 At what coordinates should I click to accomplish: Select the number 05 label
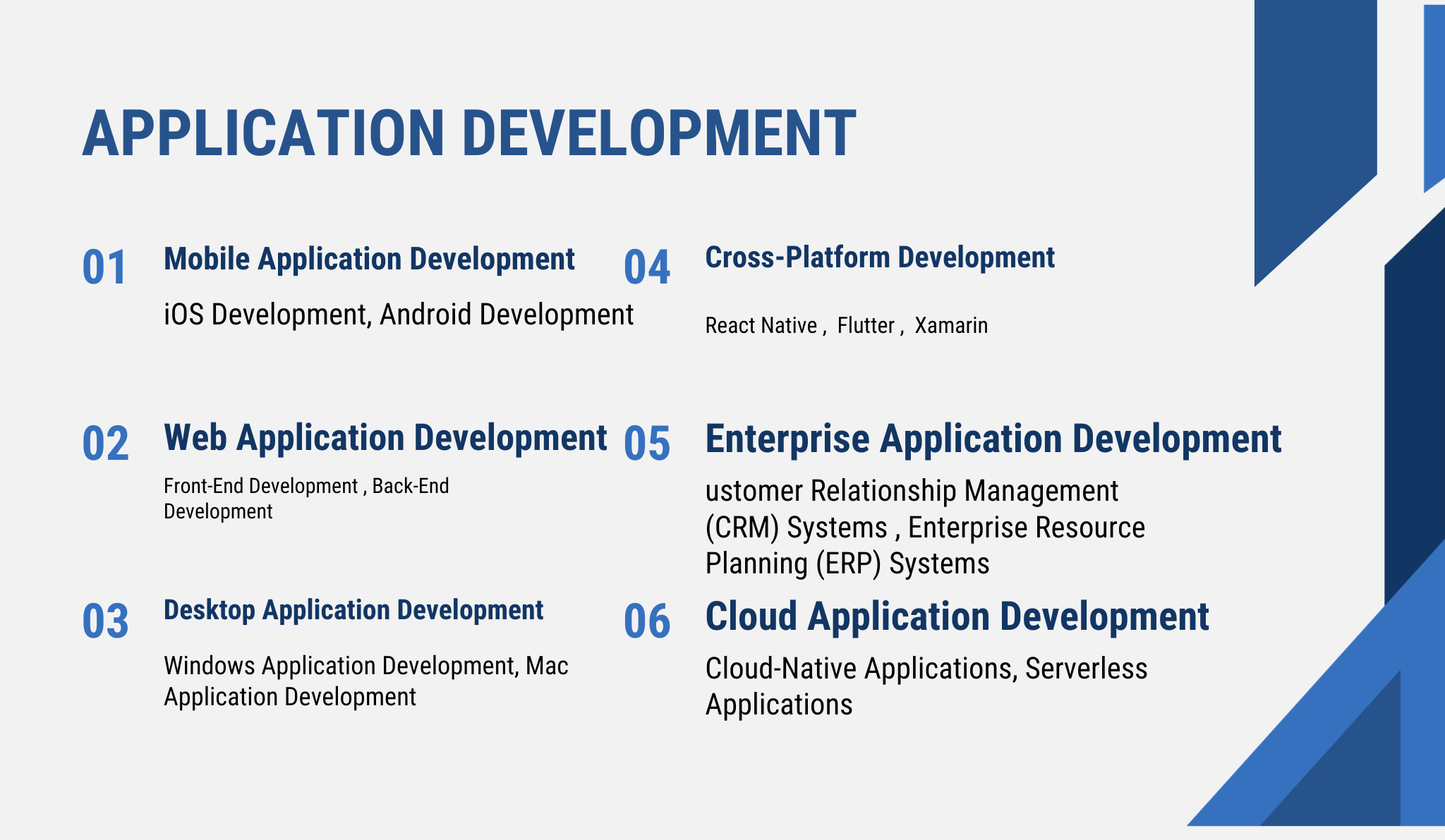(x=646, y=444)
